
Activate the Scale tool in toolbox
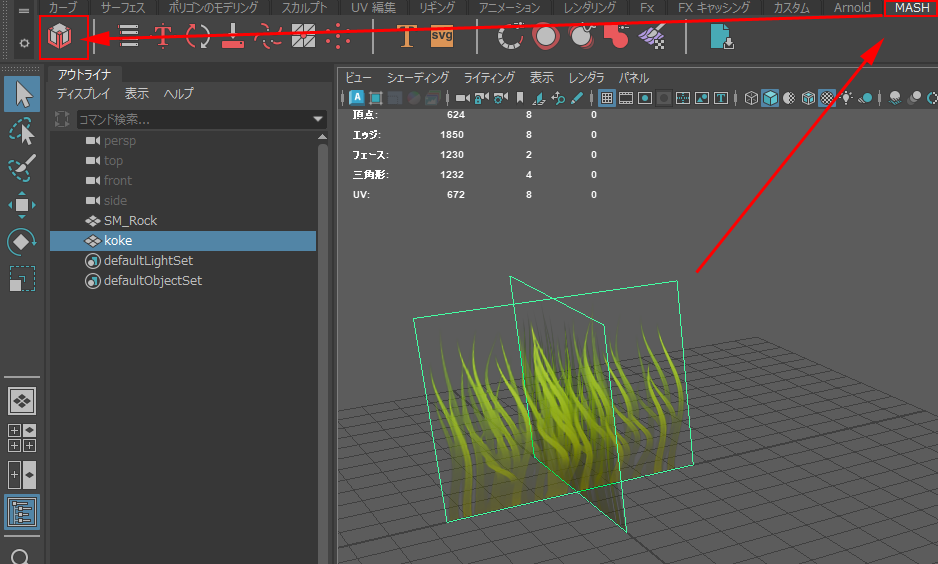pos(22,279)
